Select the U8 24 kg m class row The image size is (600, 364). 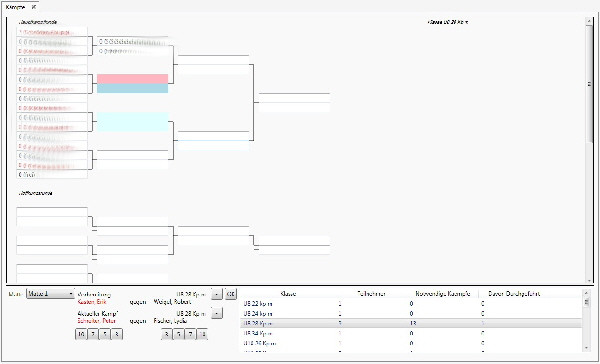click(x=411, y=313)
